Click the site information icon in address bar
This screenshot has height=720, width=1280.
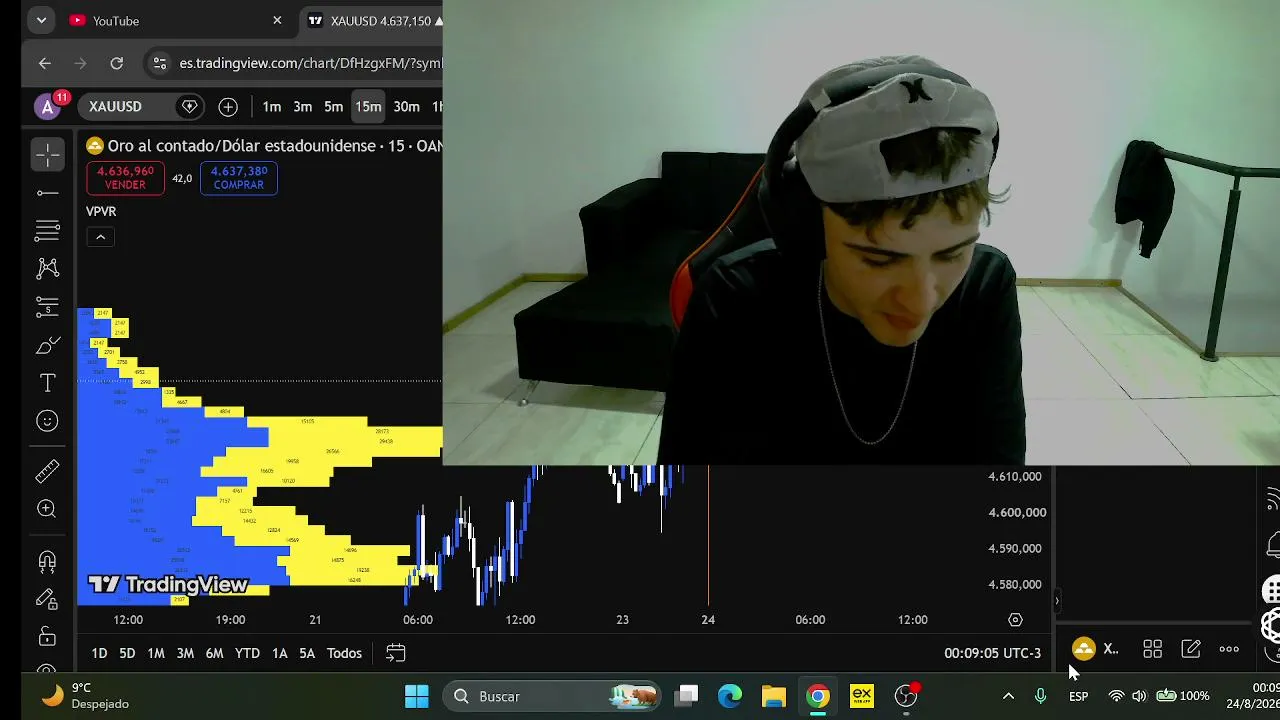159,63
